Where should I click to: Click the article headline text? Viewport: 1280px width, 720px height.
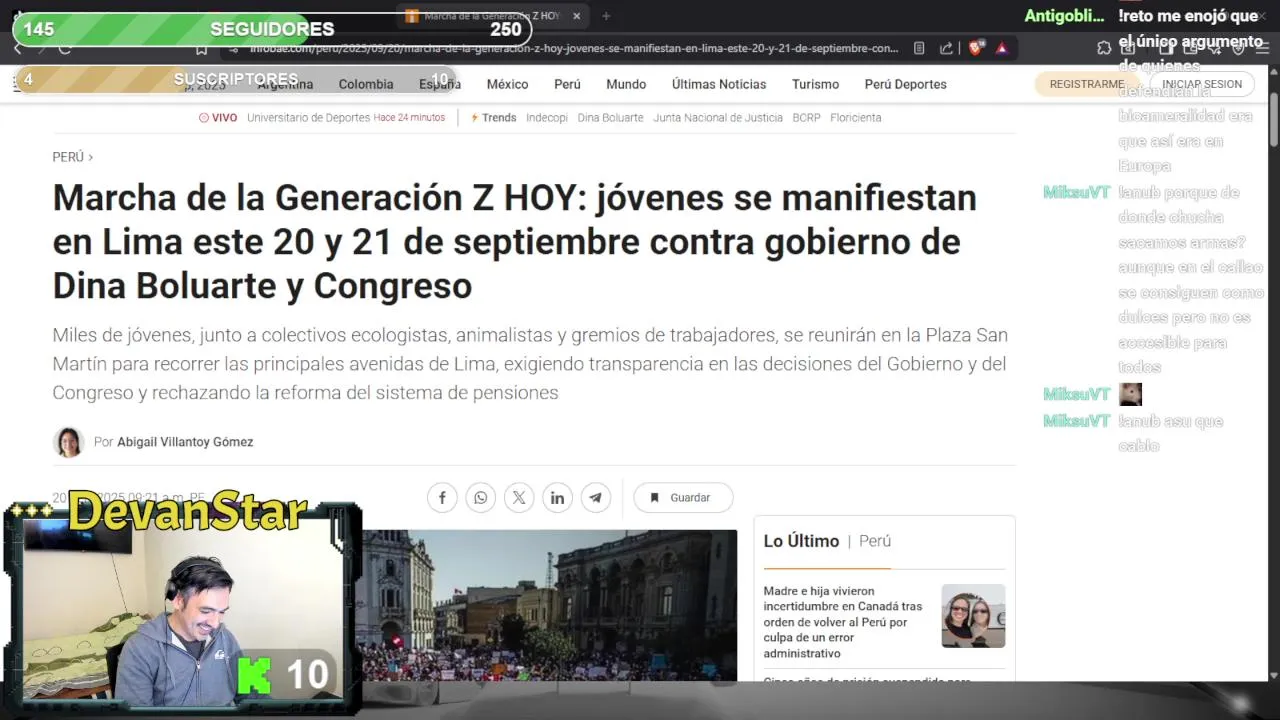pyautogui.click(x=515, y=242)
